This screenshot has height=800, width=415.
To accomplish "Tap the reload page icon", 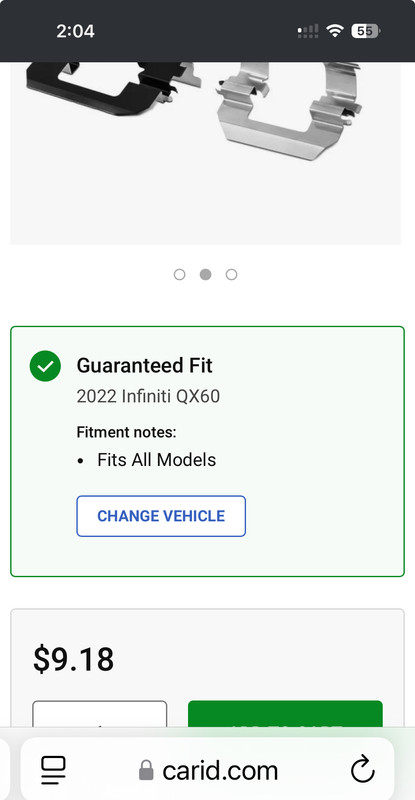I will [x=363, y=769].
